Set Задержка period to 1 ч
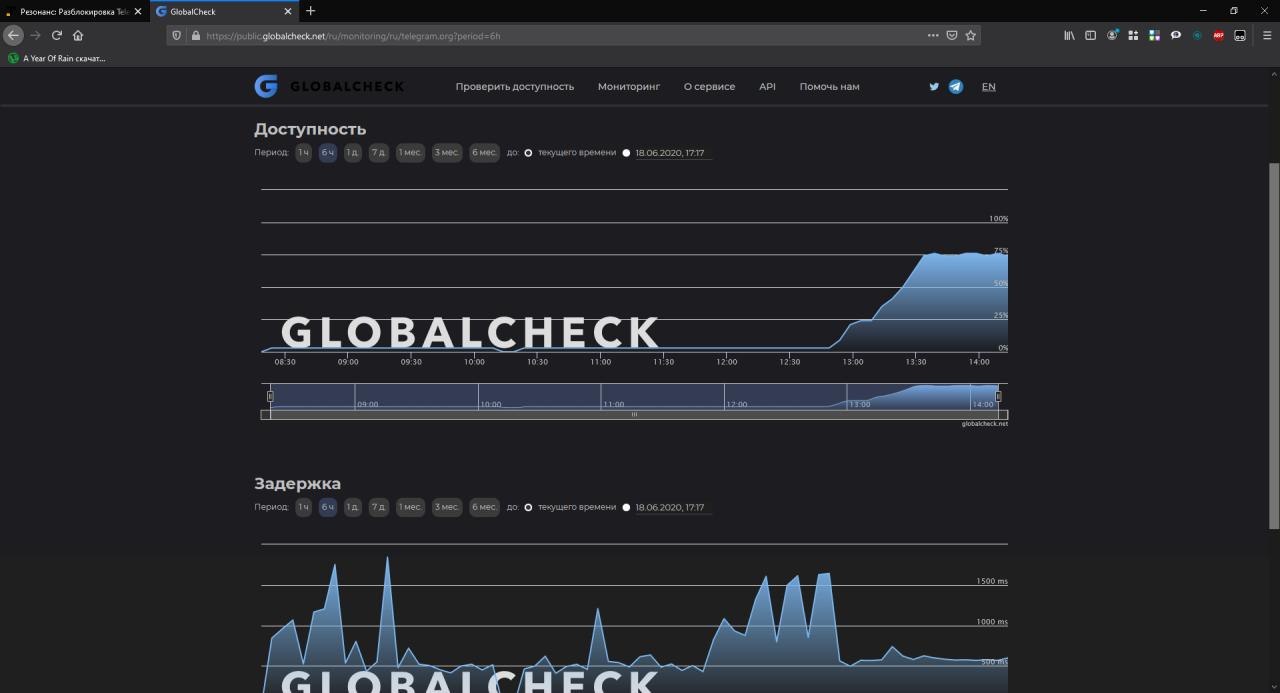 point(303,507)
